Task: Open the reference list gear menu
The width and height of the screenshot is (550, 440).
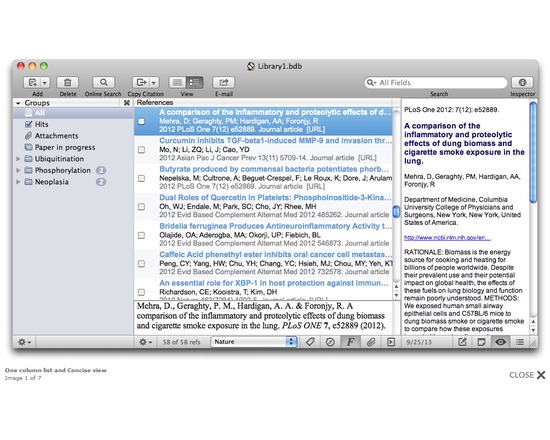Action: [146, 342]
